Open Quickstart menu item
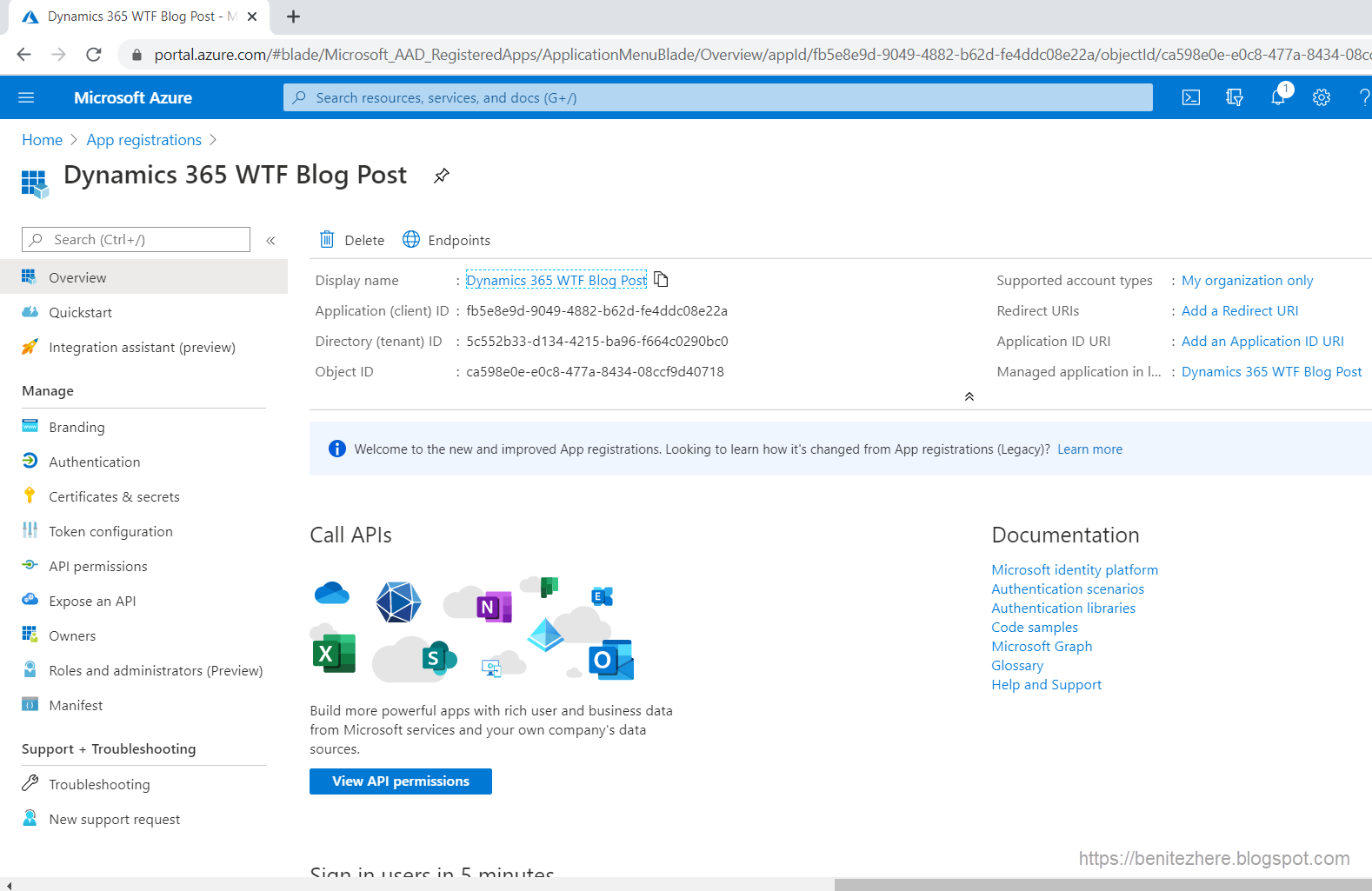This screenshot has width=1372, height=891. point(80,312)
